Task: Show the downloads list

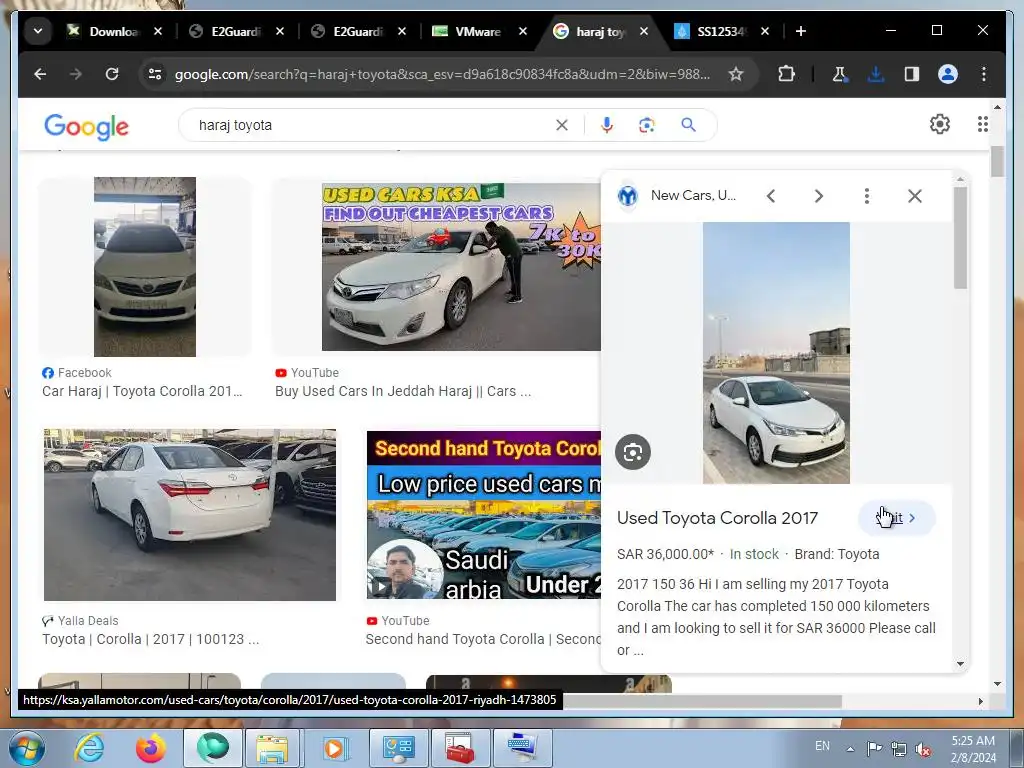Action: [x=875, y=74]
